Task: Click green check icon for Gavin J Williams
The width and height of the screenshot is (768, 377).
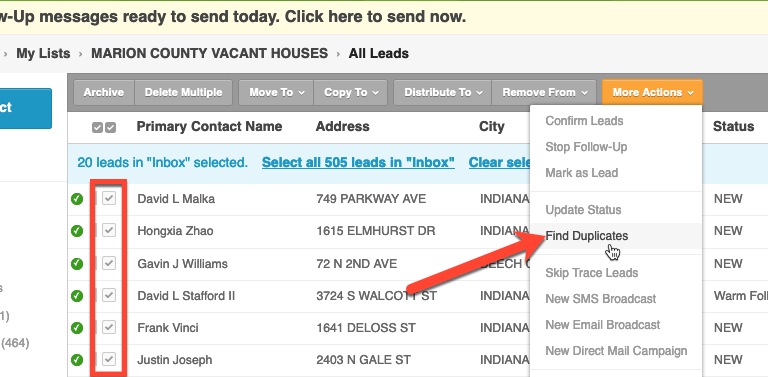Action: coord(77,264)
